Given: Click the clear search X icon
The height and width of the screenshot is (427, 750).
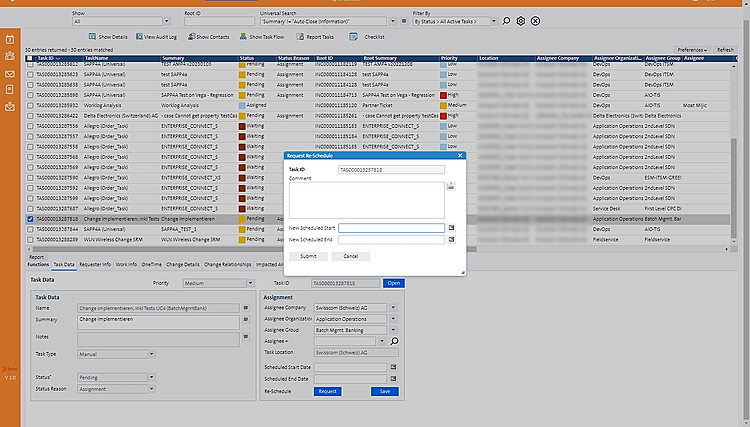Looking at the screenshot, I should click(535, 20).
